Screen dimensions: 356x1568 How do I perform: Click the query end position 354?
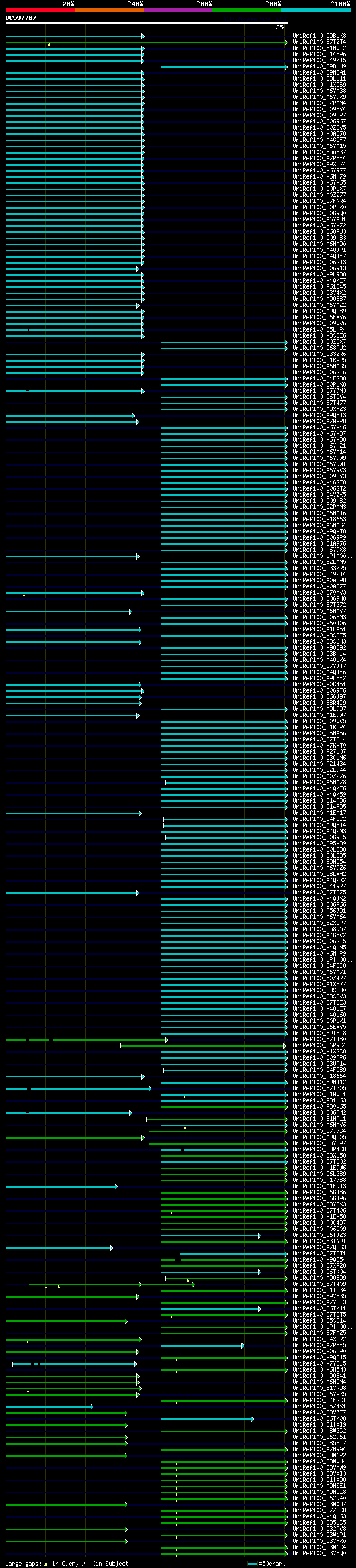(x=281, y=28)
